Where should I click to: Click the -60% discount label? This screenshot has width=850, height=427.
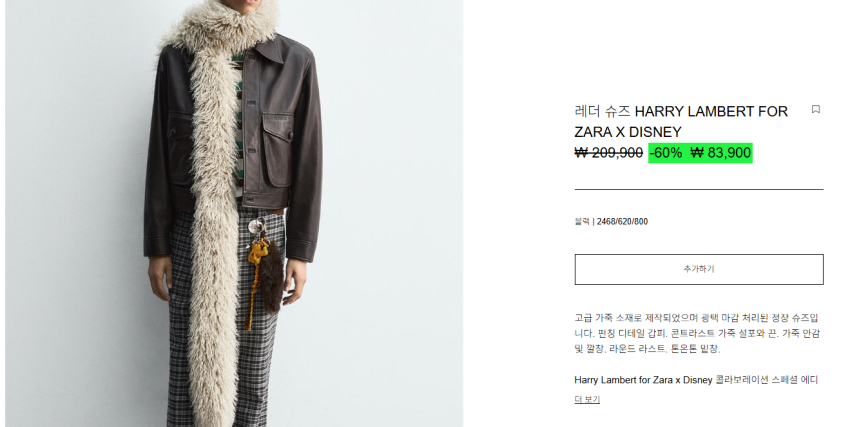coord(666,153)
